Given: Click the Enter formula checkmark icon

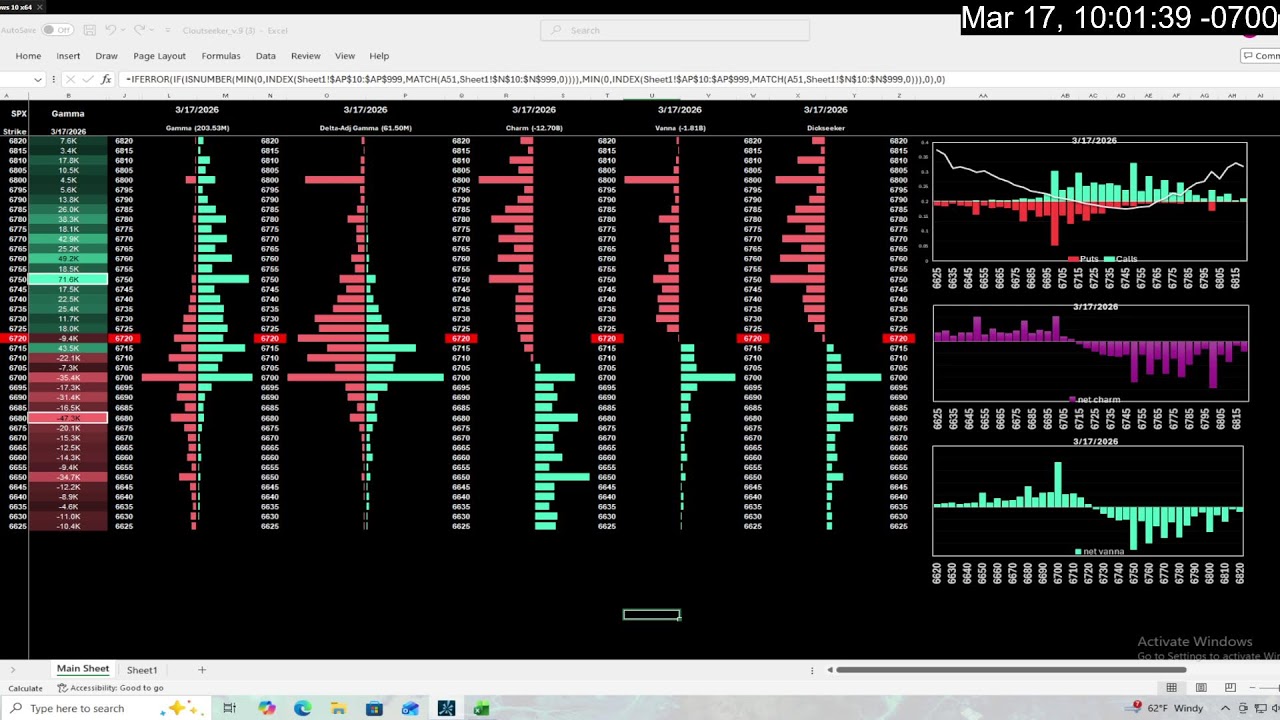Looking at the screenshot, I should point(86,79).
